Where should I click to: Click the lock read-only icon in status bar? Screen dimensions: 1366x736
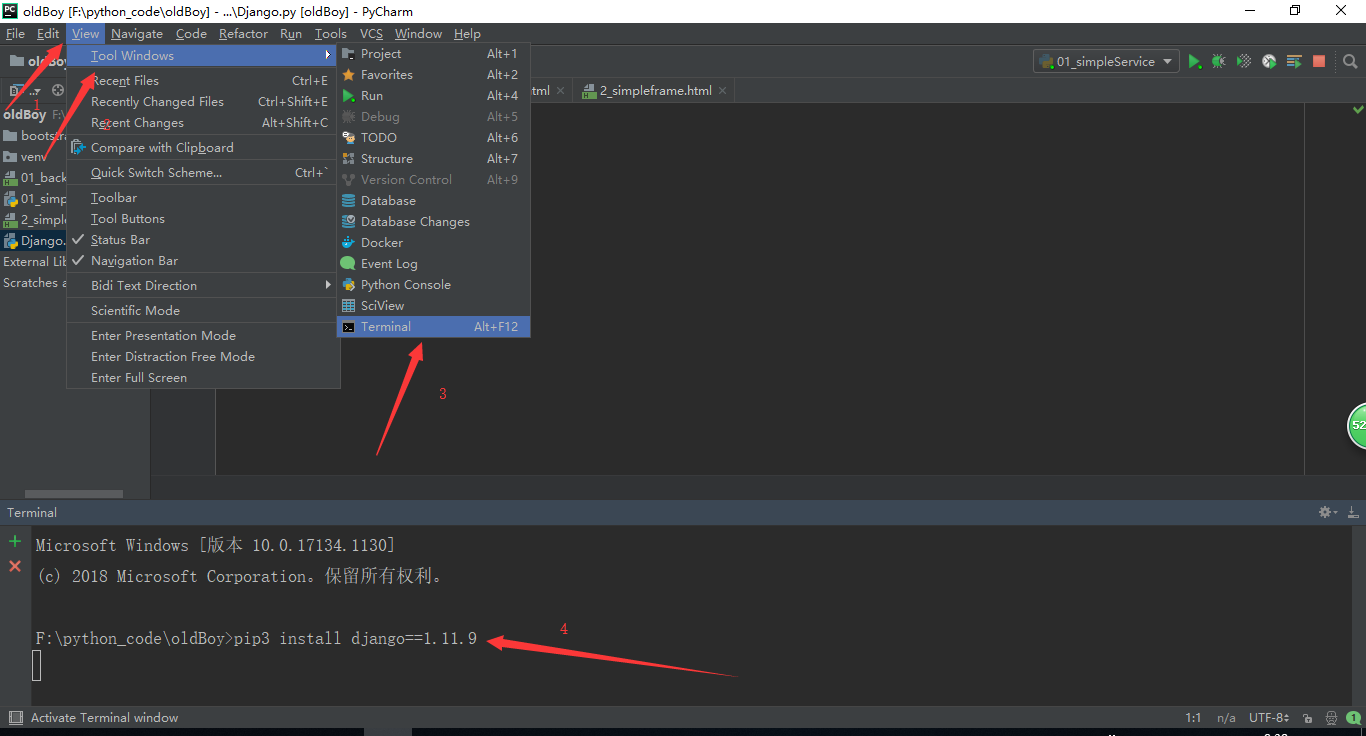(1307, 718)
